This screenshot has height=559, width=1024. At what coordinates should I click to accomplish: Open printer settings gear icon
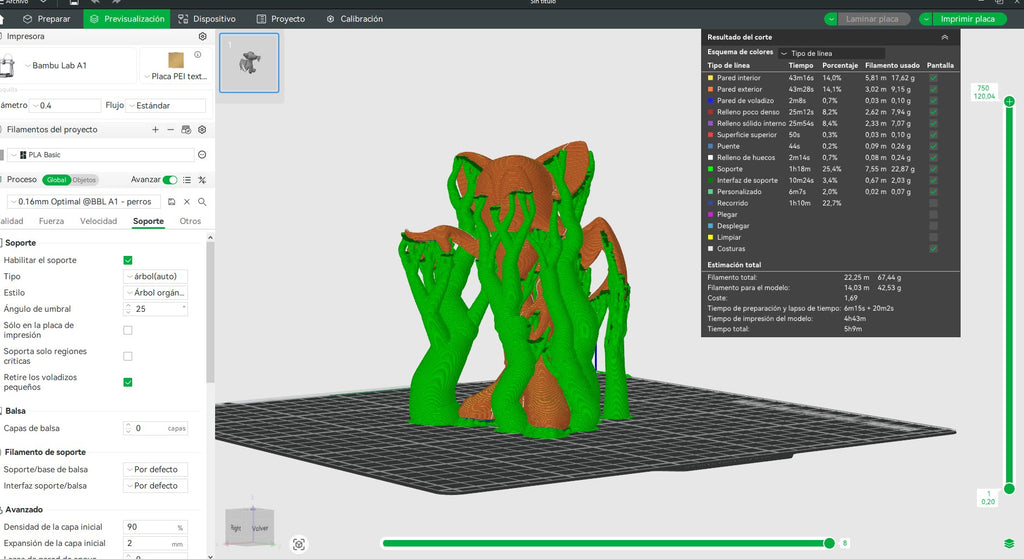click(x=202, y=37)
